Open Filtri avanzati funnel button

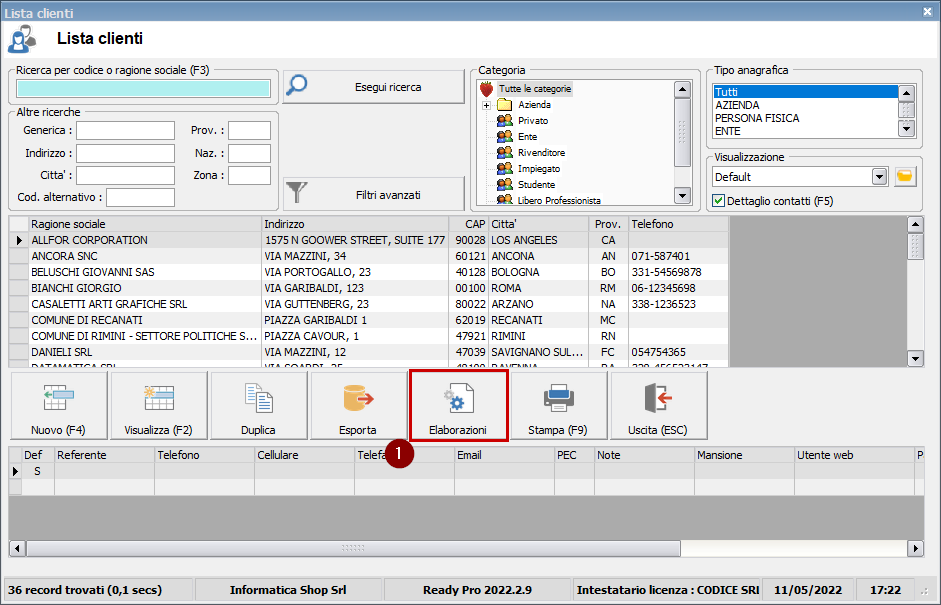374,194
